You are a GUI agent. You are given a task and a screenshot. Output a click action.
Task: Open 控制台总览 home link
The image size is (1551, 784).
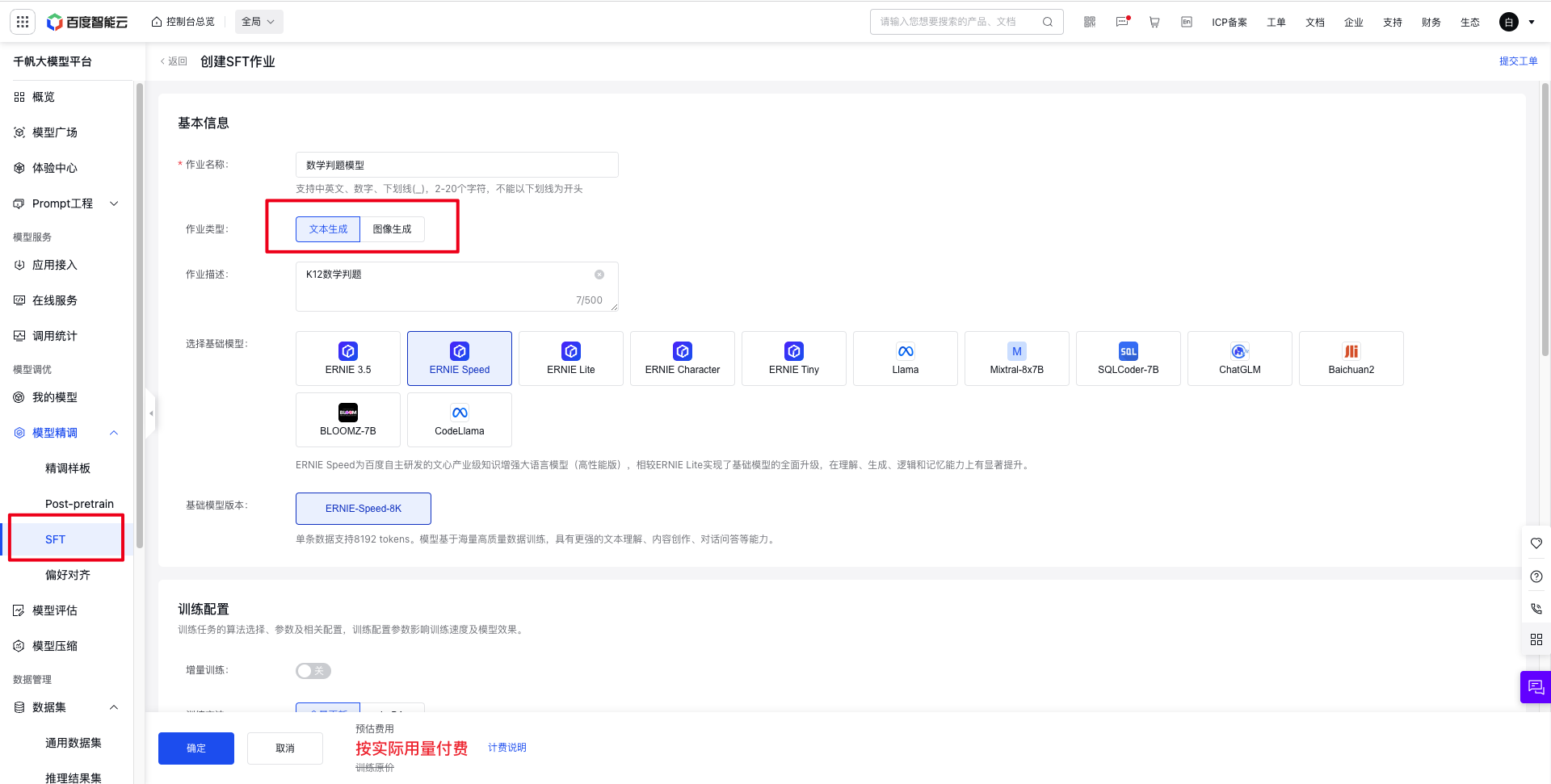point(183,22)
